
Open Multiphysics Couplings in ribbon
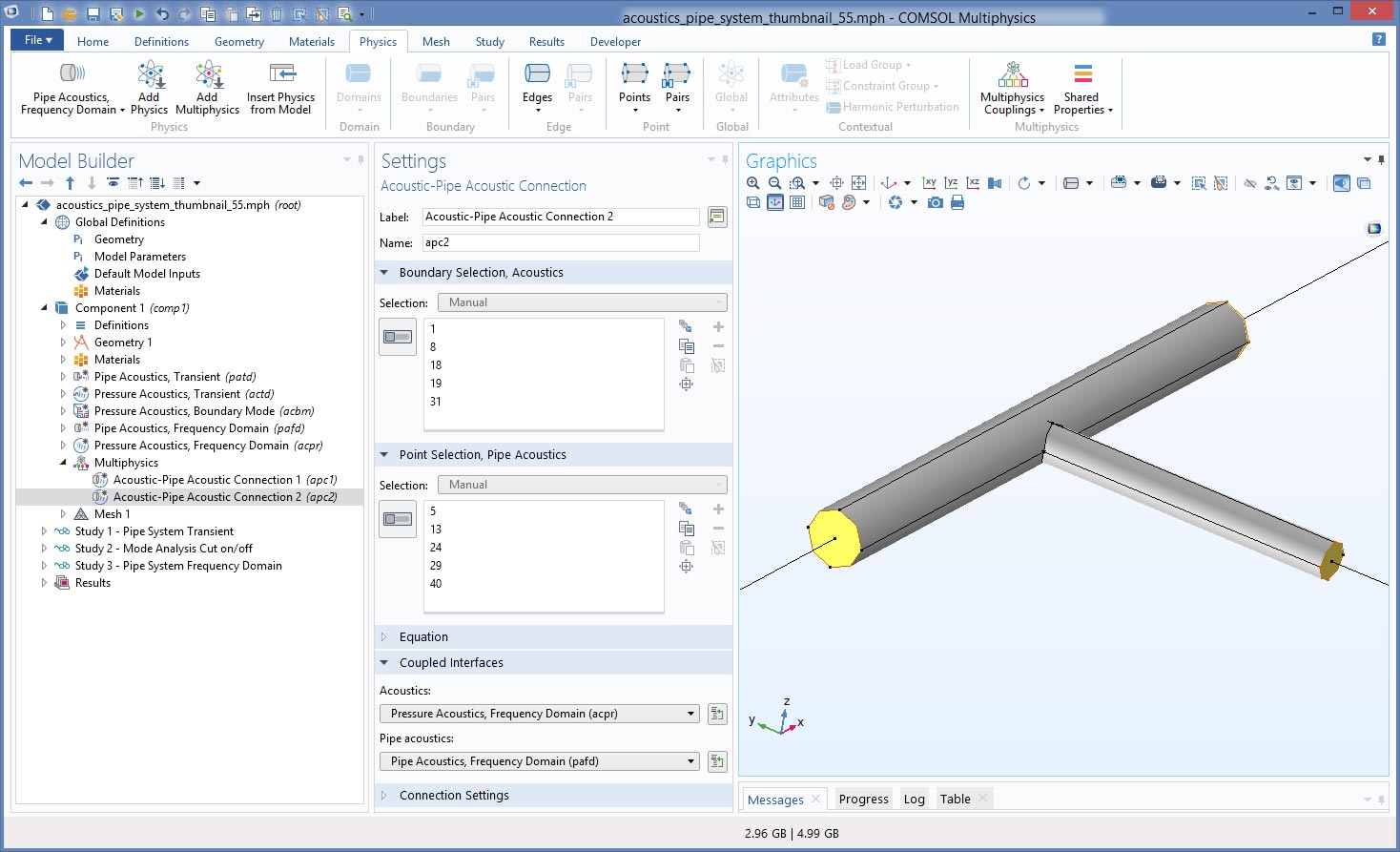(x=1012, y=88)
